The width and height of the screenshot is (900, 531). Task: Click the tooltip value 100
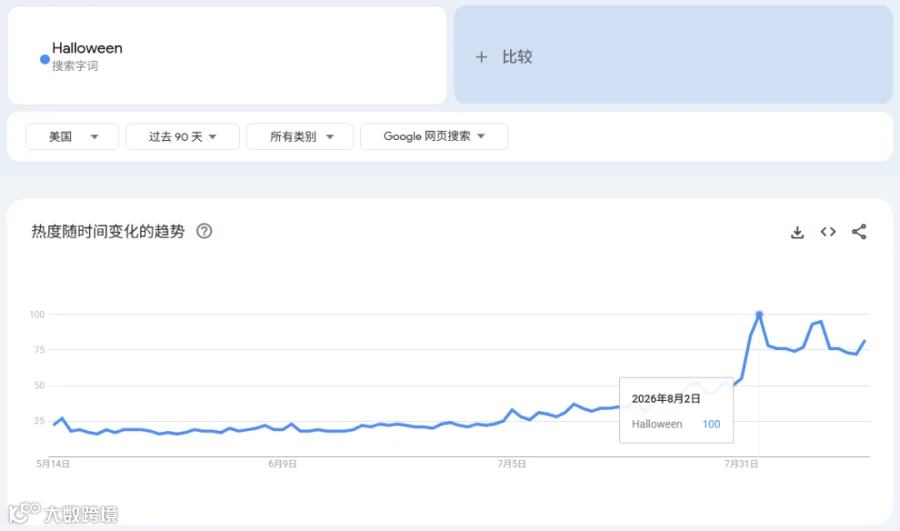[711, 424]
